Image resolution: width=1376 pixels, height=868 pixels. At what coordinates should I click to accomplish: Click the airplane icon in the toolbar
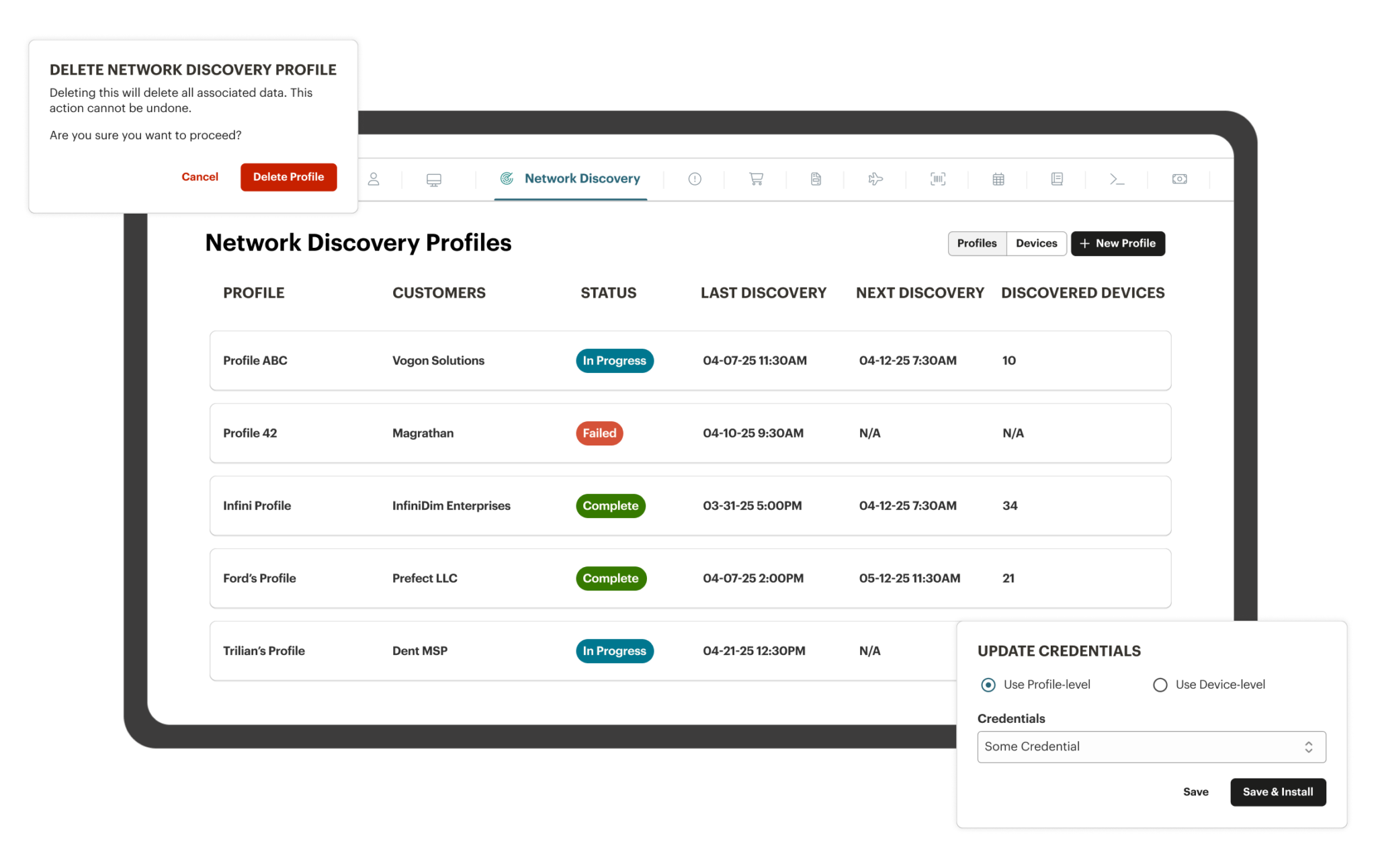tap(875, 179)
